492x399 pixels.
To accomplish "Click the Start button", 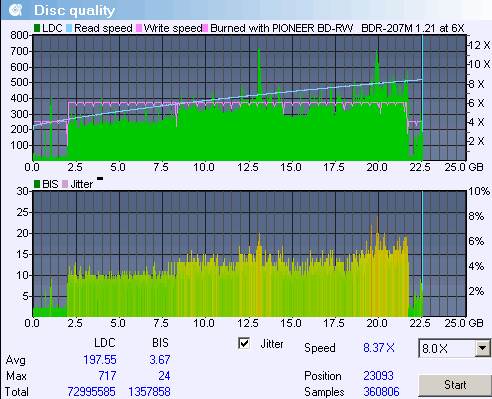I will [455, 385].
